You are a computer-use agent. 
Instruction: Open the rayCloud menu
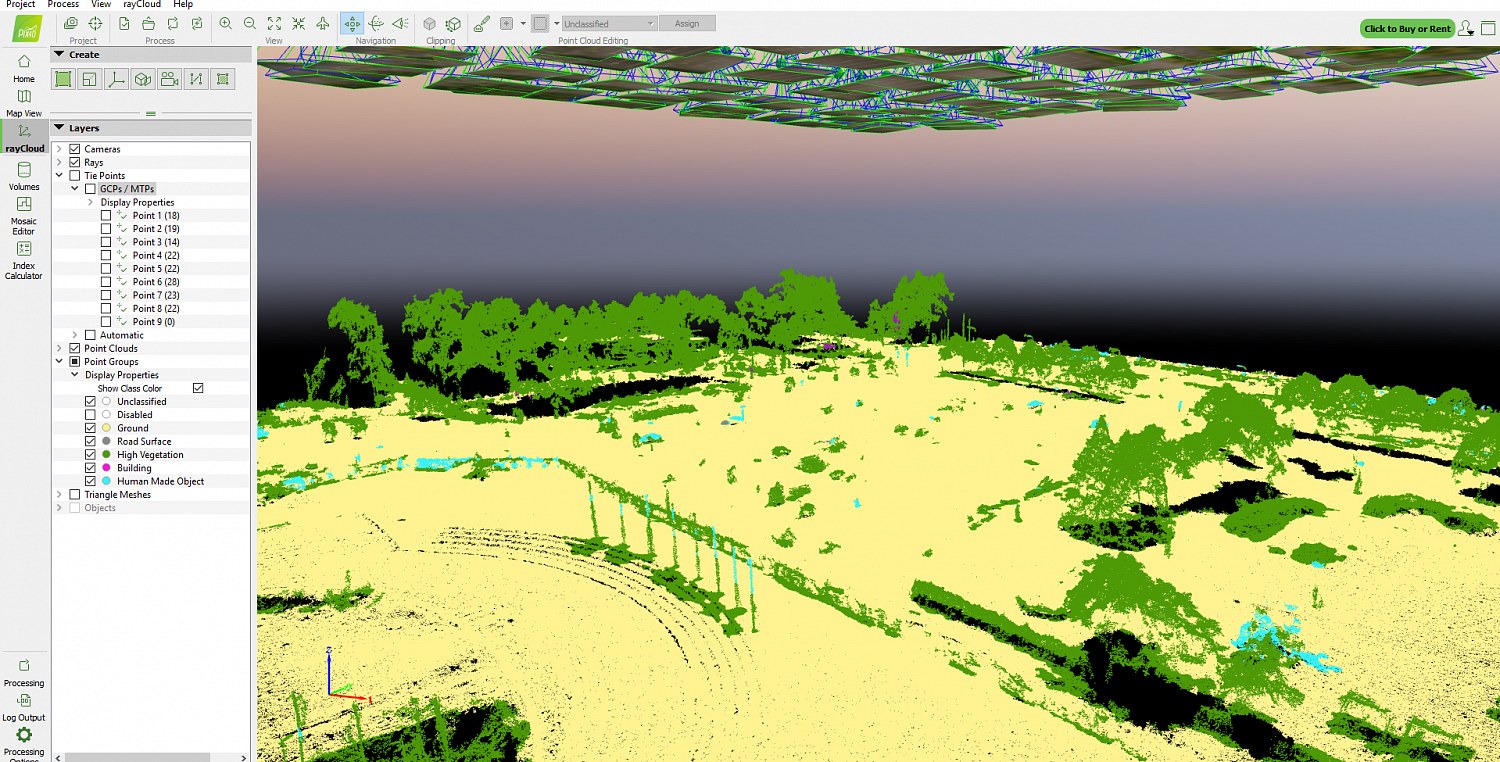[142, 4]
